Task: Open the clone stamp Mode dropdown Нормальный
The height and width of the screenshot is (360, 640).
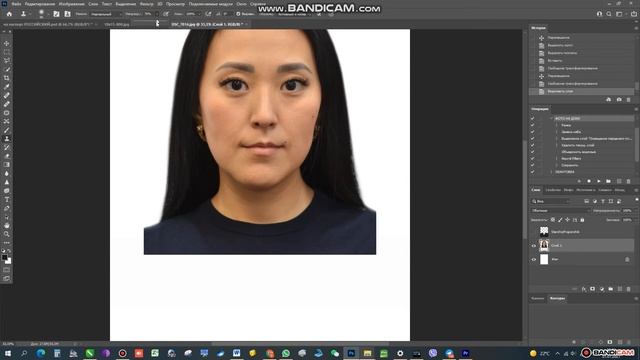Action: [105, 14]
